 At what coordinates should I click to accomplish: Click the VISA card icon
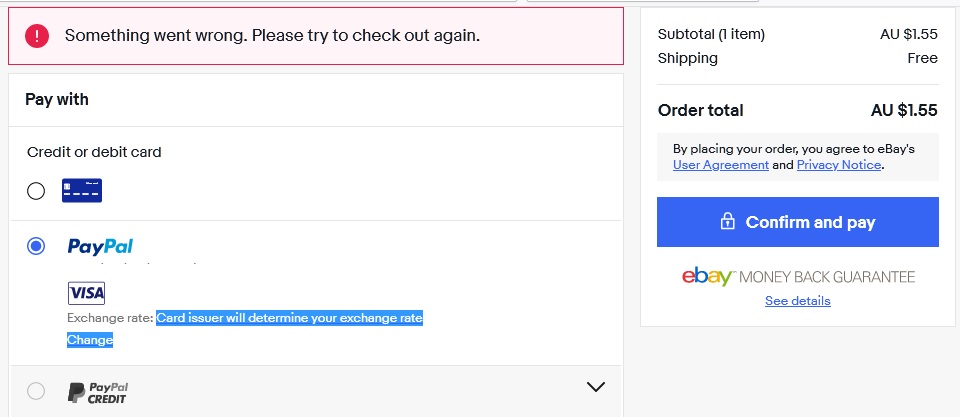coord(86,293)
